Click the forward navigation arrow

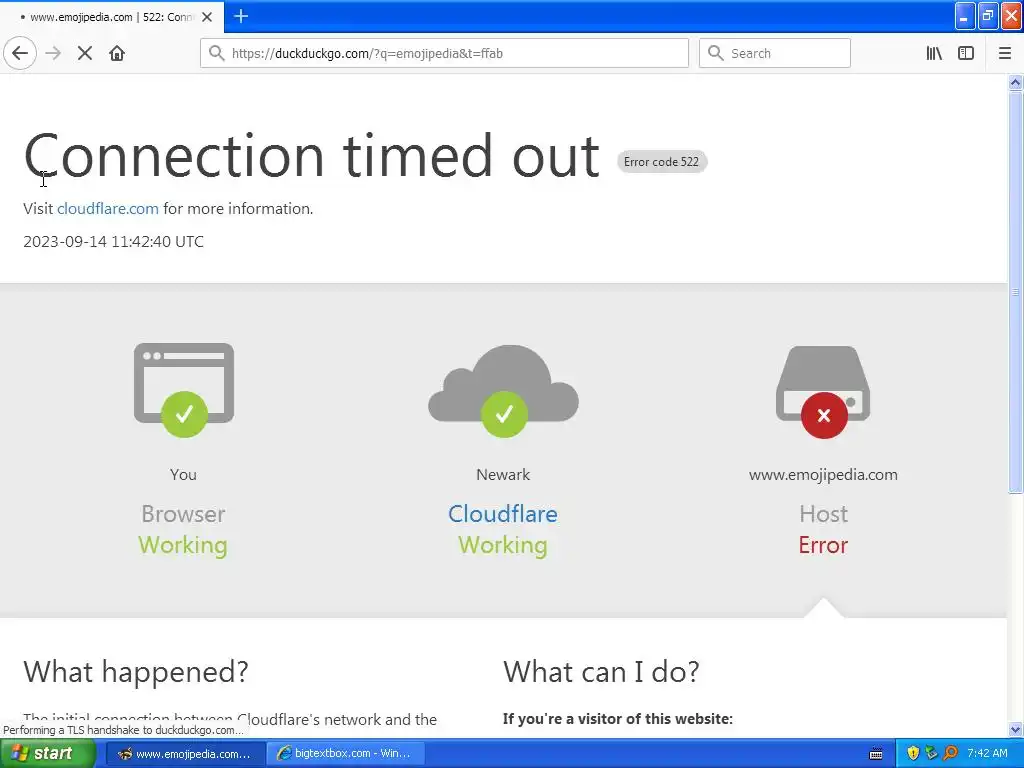click(53, 54)
